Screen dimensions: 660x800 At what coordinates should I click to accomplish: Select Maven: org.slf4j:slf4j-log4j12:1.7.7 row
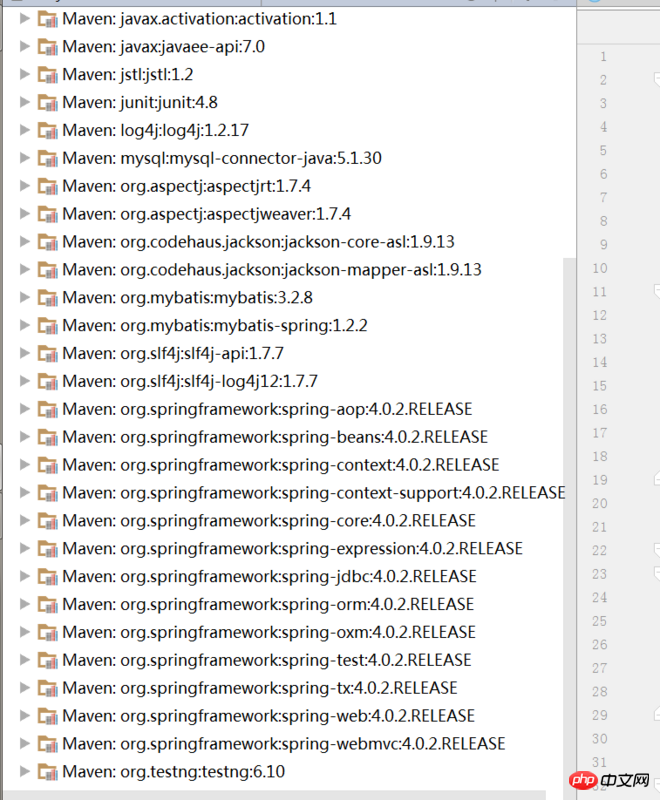[x=190, y=381]
